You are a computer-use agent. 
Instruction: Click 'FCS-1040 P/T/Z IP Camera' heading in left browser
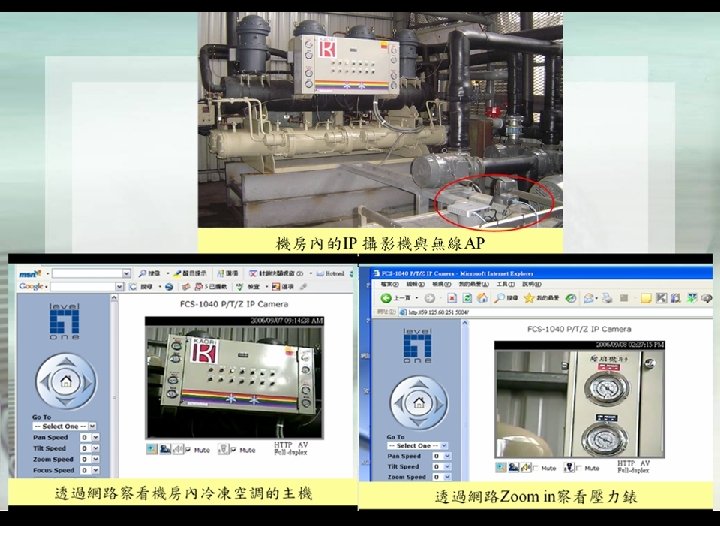pos(234,304)
